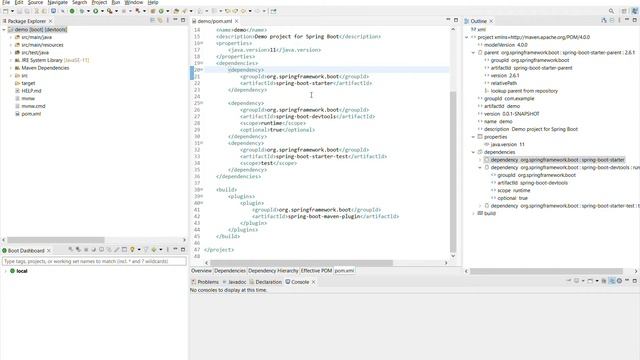Click the green Boot Dashboard toolbar icon
Image resolution: width=640 pixels, height=360 pixels.
[72, 11]
